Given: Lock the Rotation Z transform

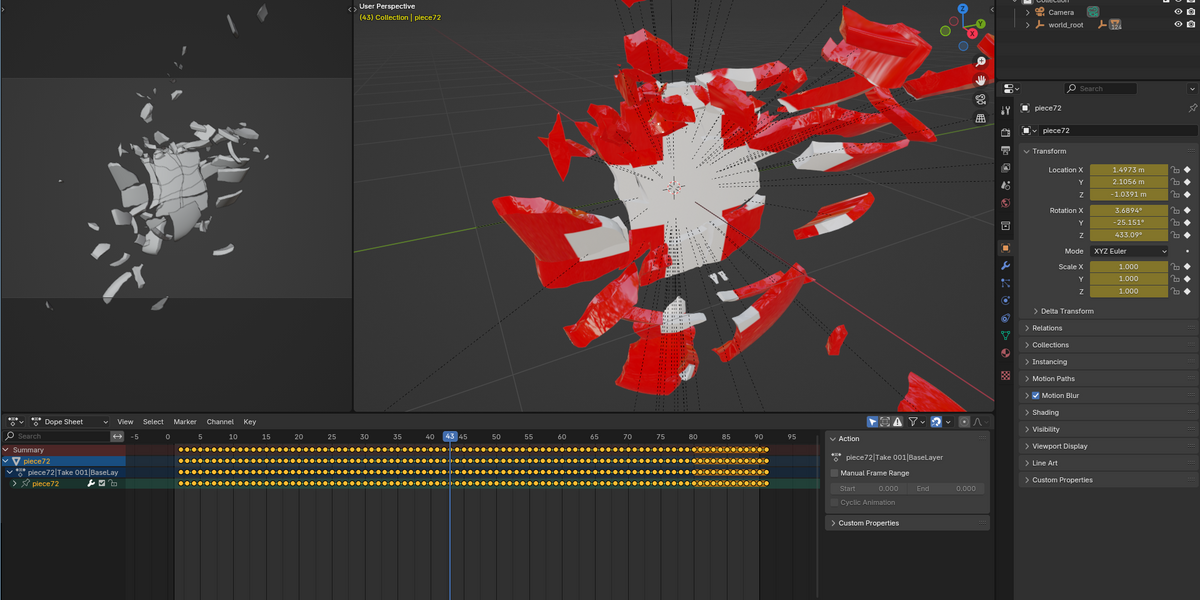Looking at the screenshot, I should coord(1176,235).
